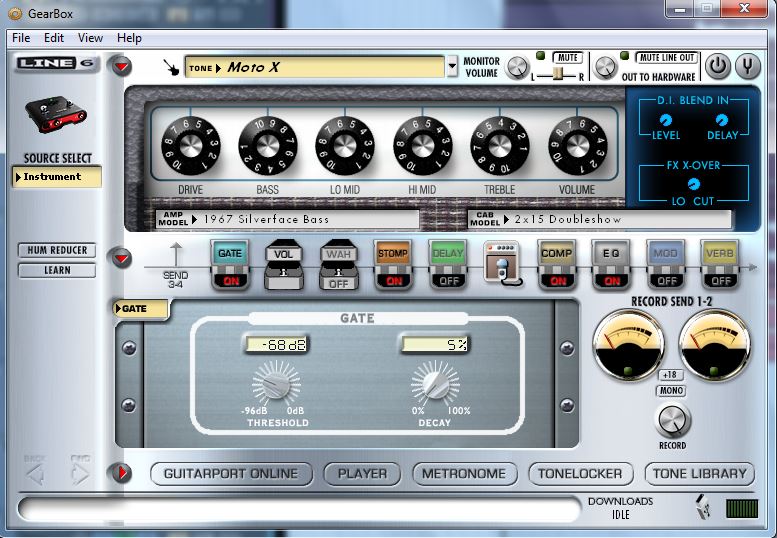Viewport: 777px width, 538px height.
Task: Click the Line 6 logo
Action: point(56,63)
